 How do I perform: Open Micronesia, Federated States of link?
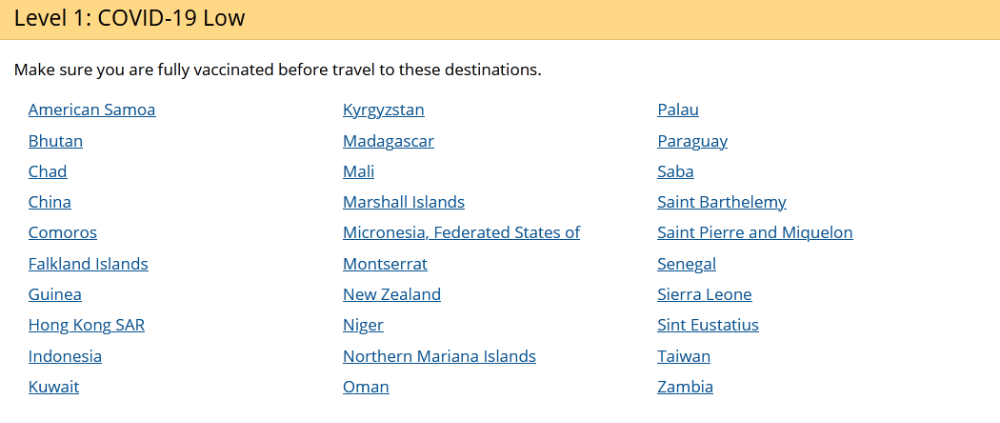point(461,233)
